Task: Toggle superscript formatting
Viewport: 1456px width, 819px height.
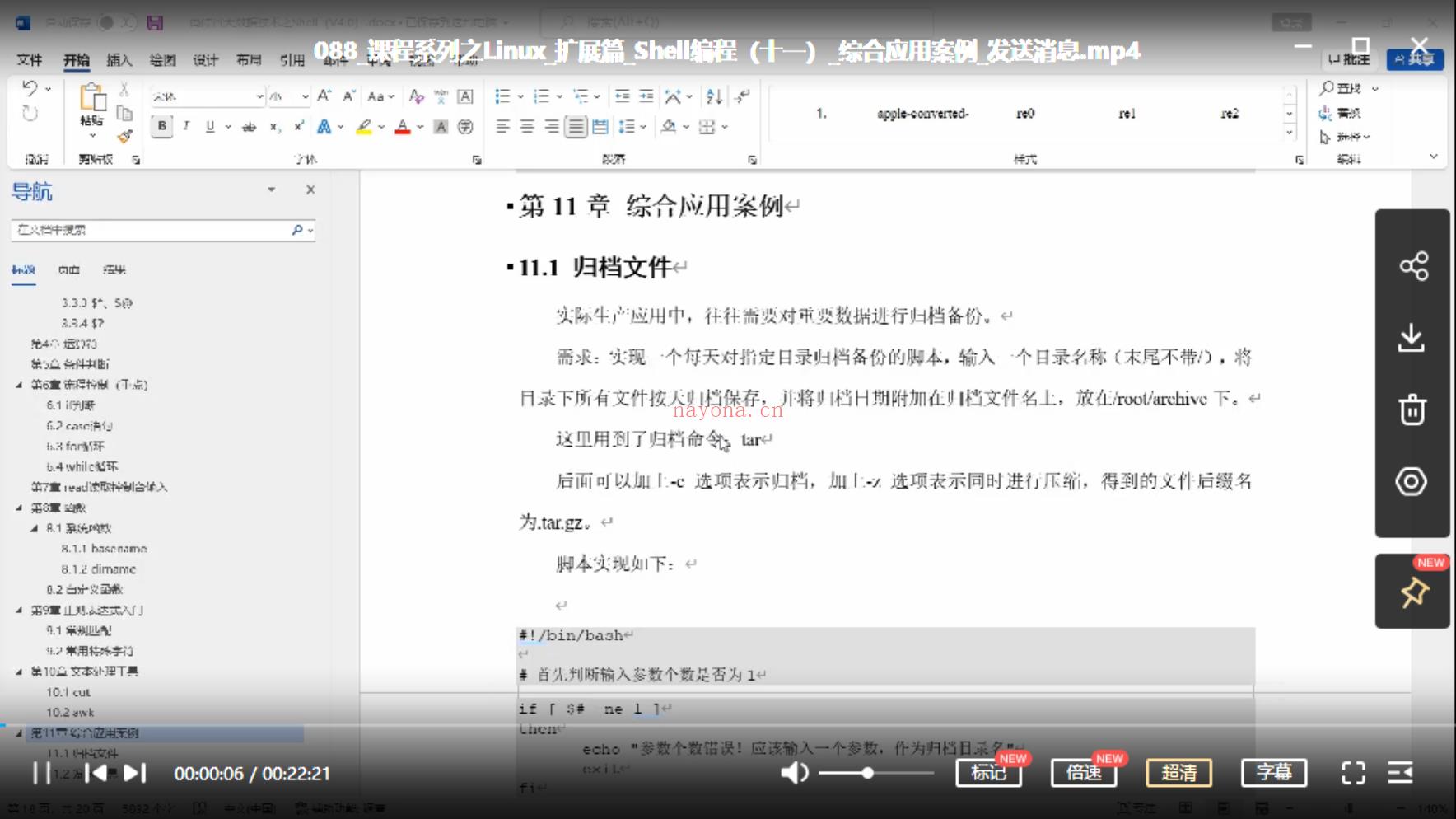Action: [299, 127]
